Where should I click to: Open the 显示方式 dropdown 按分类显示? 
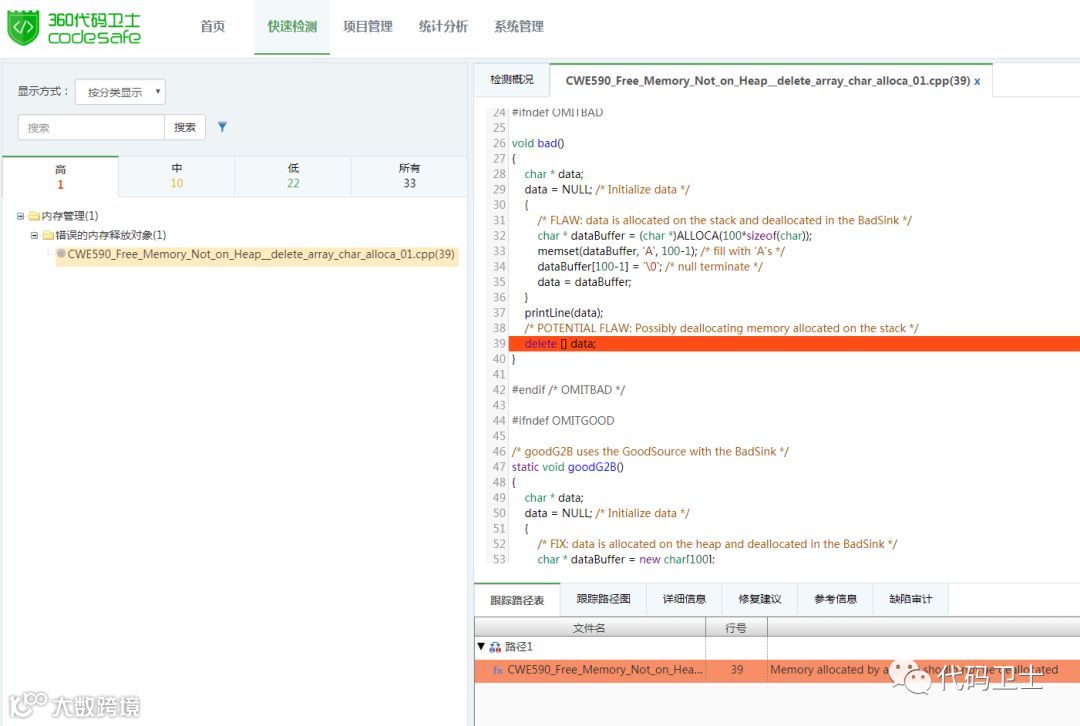coord(121,92)
